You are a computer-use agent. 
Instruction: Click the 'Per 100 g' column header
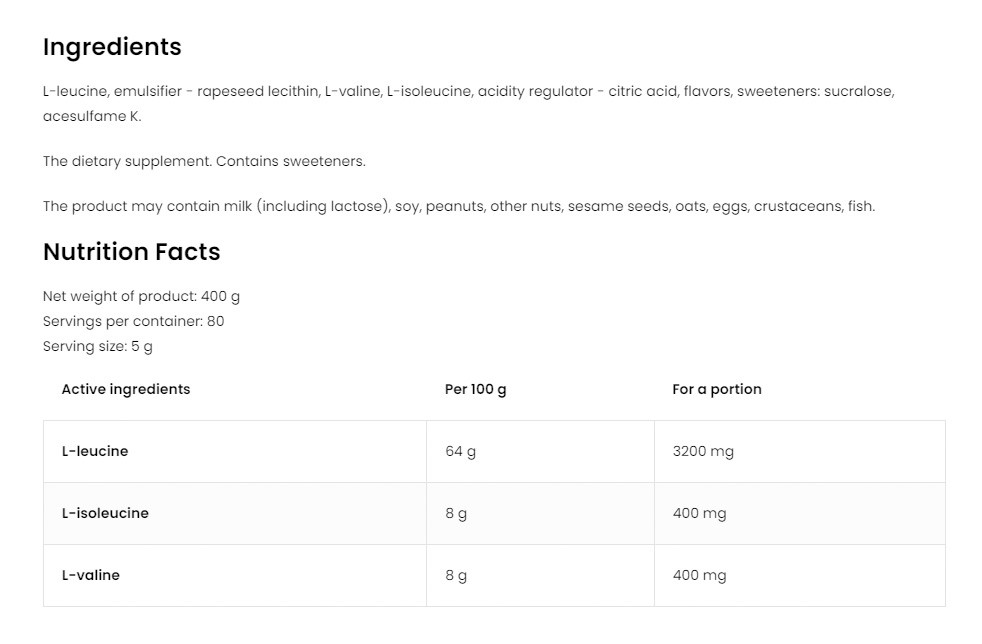(x=475, y=389)
